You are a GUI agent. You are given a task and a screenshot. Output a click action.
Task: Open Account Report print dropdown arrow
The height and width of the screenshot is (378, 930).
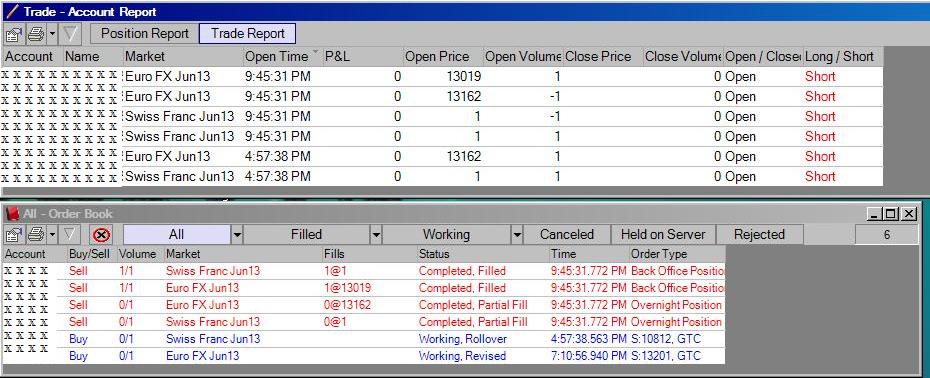click(x=52, y=34)
